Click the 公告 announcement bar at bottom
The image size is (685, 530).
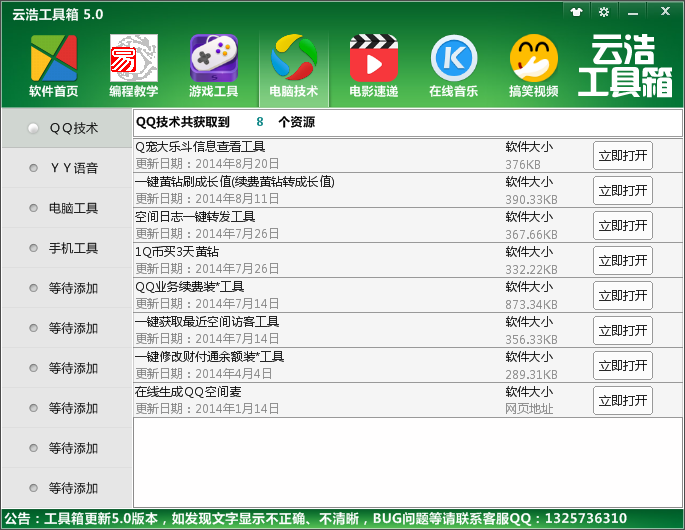pos(342,519)
